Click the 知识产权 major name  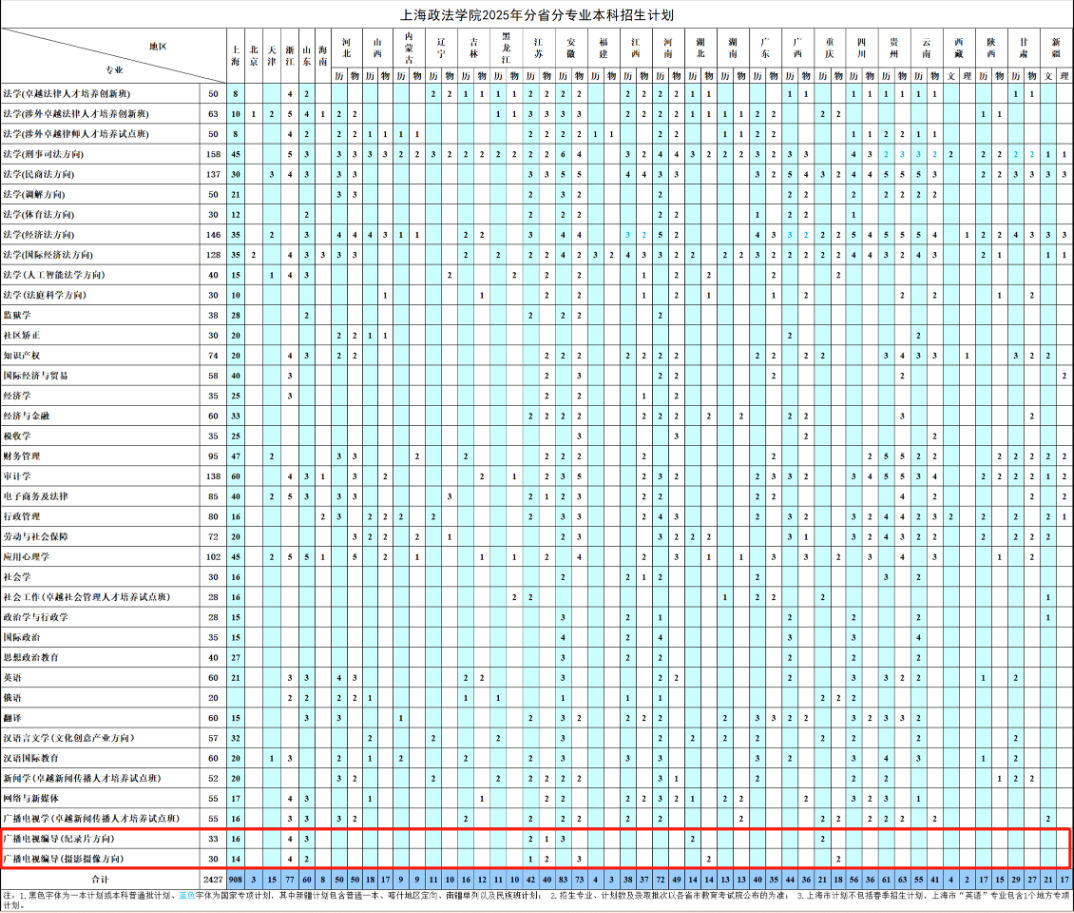point(22,355)
